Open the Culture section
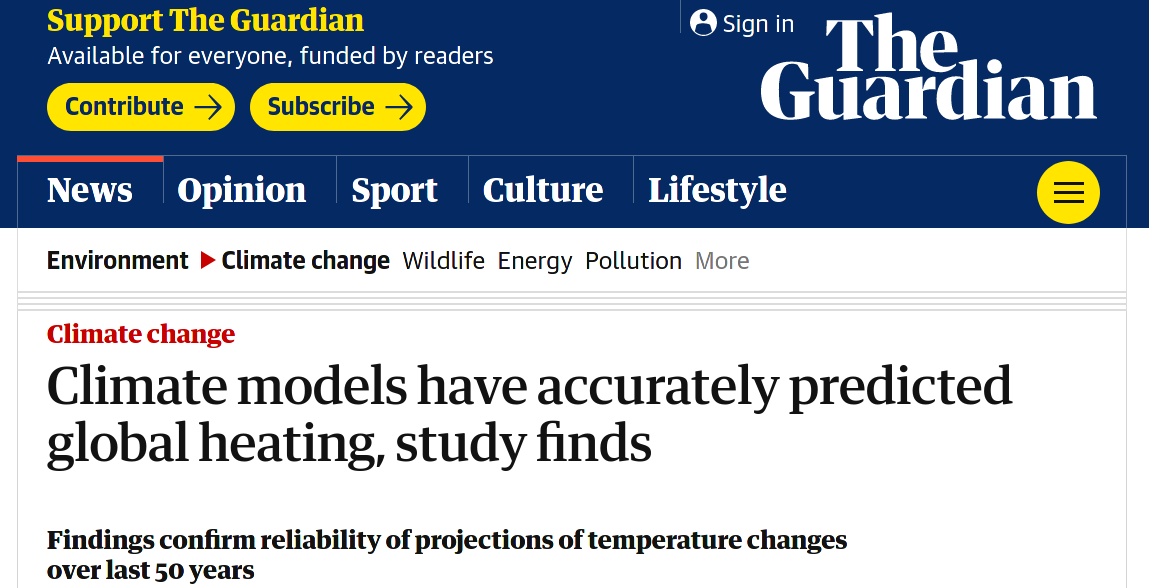1149x588 pixels. pyautogui.click(x=543, y=190)
